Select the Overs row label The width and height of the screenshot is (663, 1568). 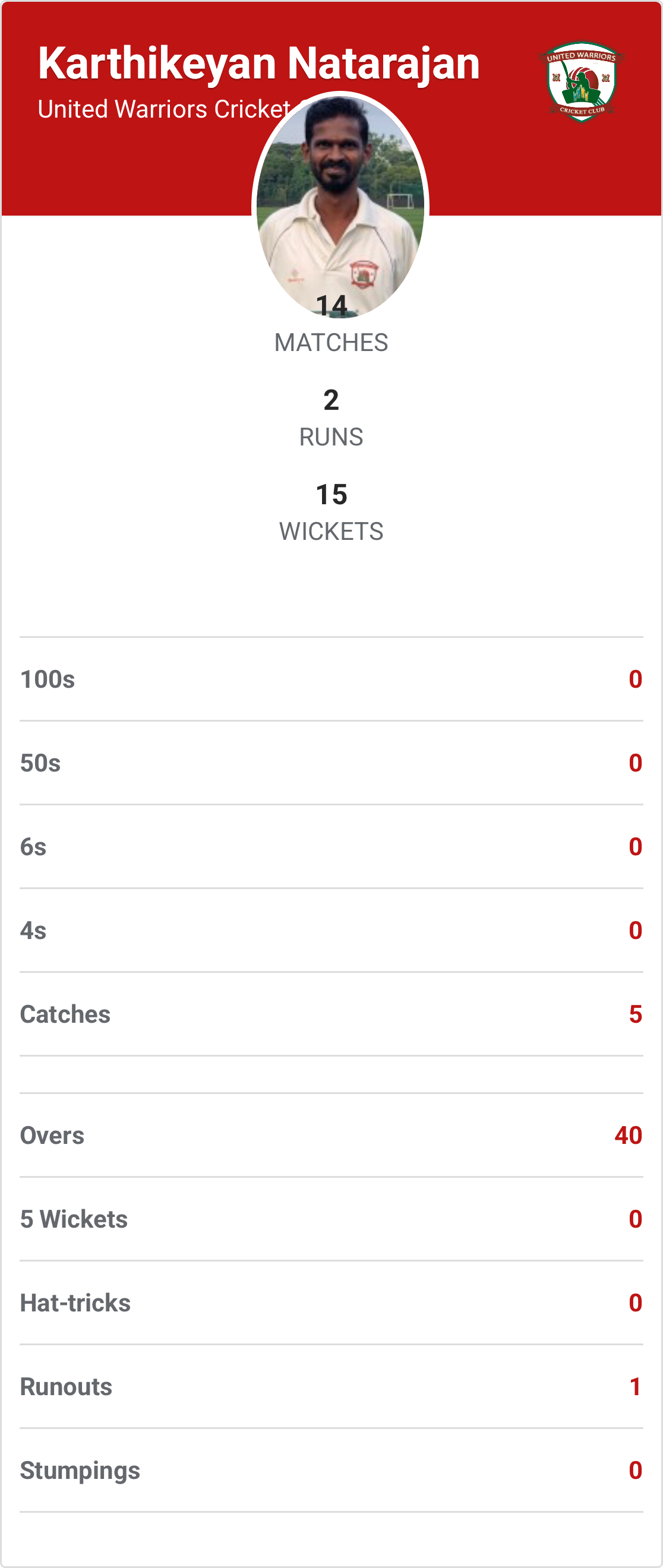pyautogui.click(x=52, y=1135)
